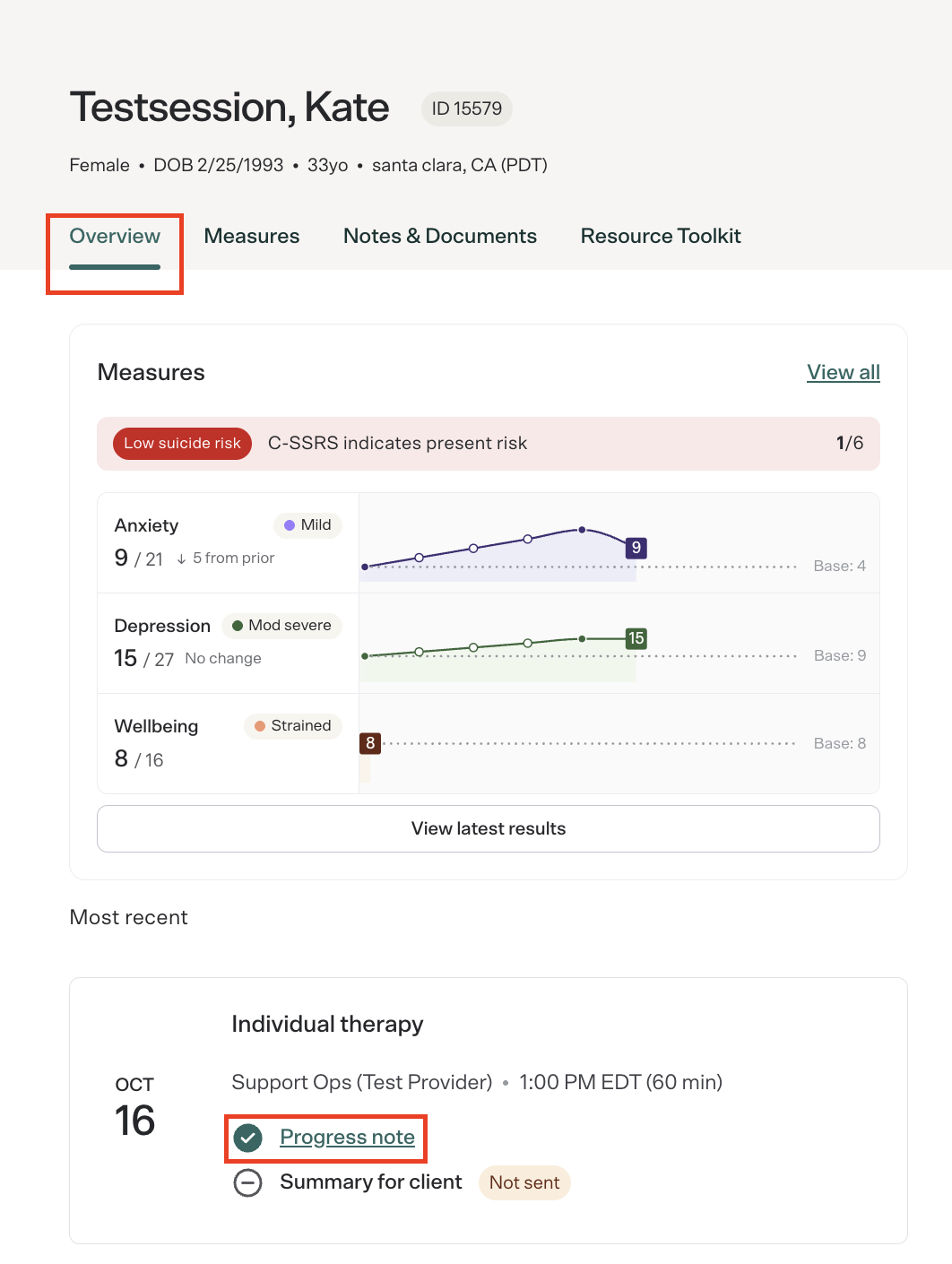
Task: Click the 'Base: 4' label on the Anxiety chart
Action: (840, 566)
